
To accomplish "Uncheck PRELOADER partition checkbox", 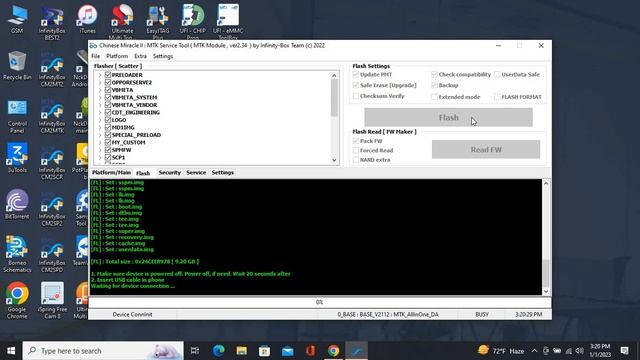I will pyautogui.click(x=108, y=75).
